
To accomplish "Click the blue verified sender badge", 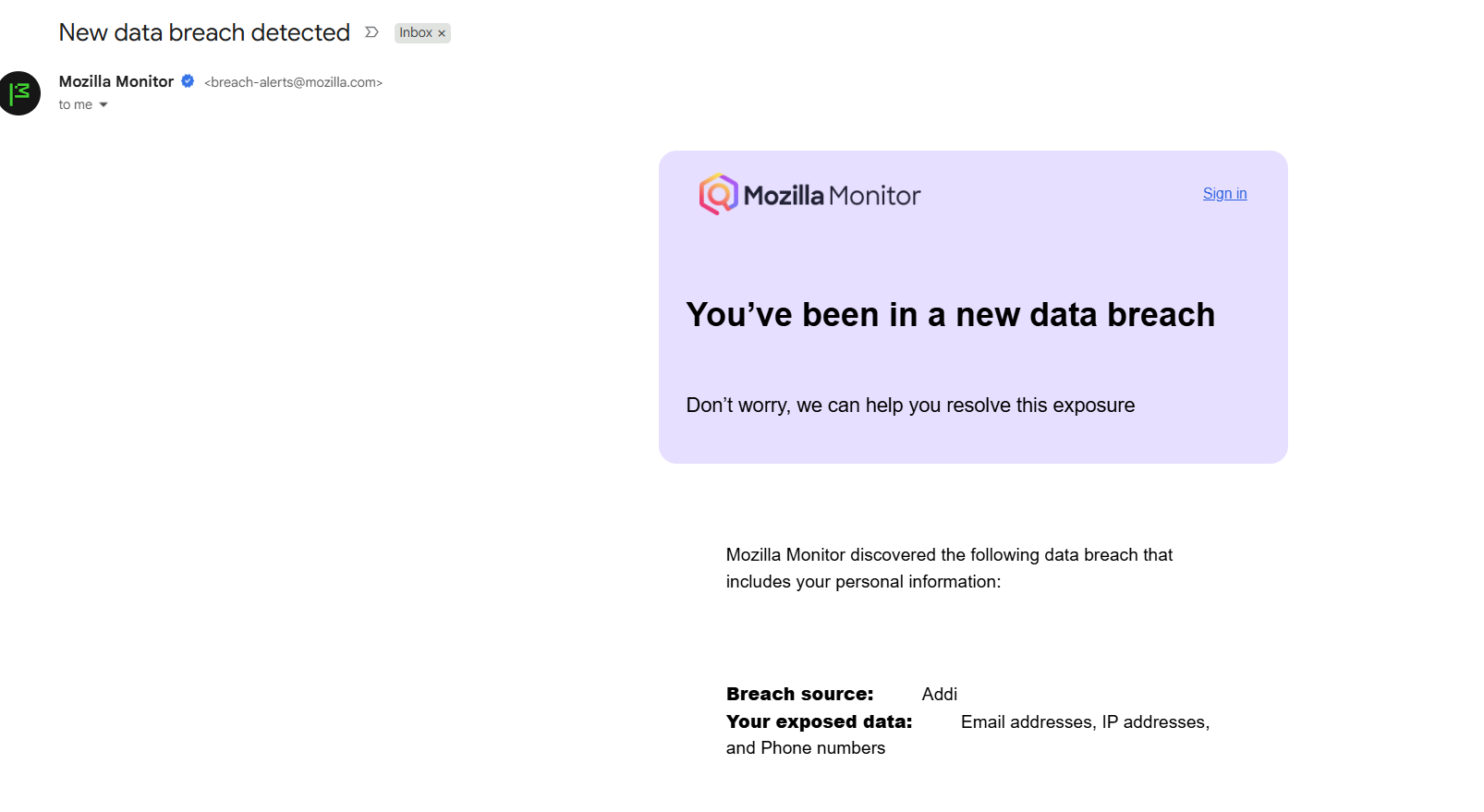I will click(188, 81).
